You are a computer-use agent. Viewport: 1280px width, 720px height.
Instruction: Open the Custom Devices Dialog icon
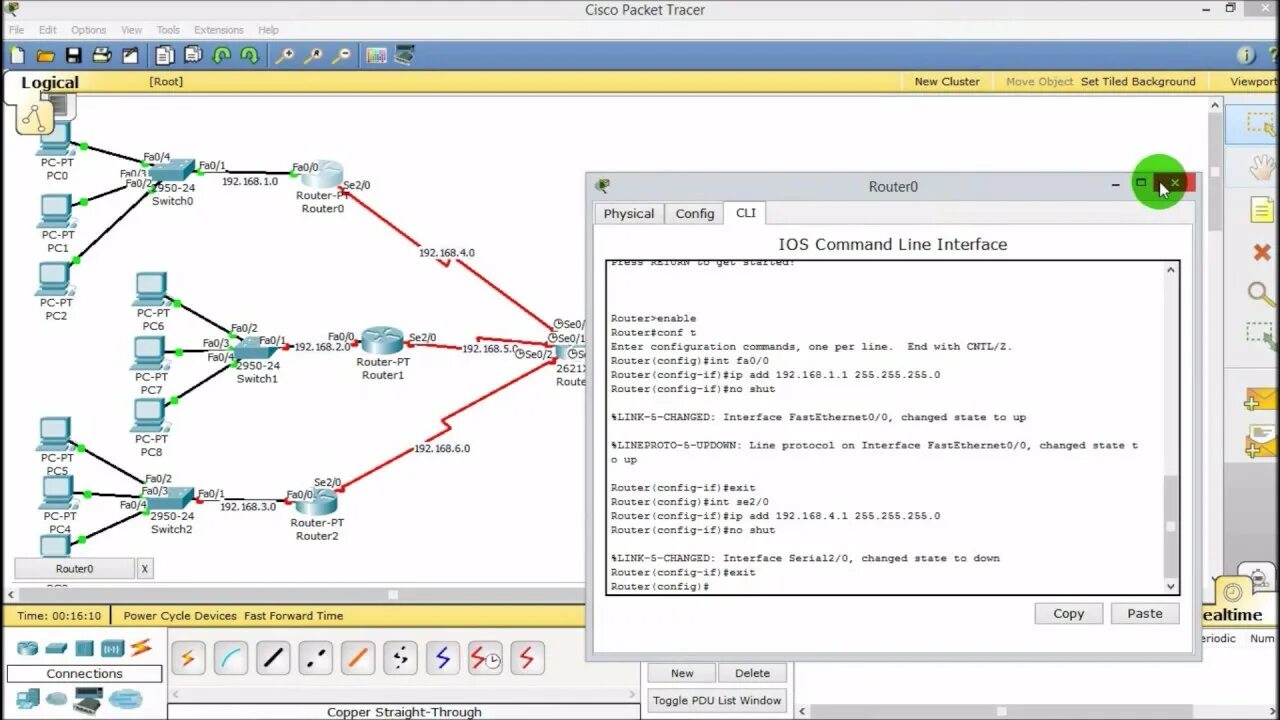[x=404, y=56]
